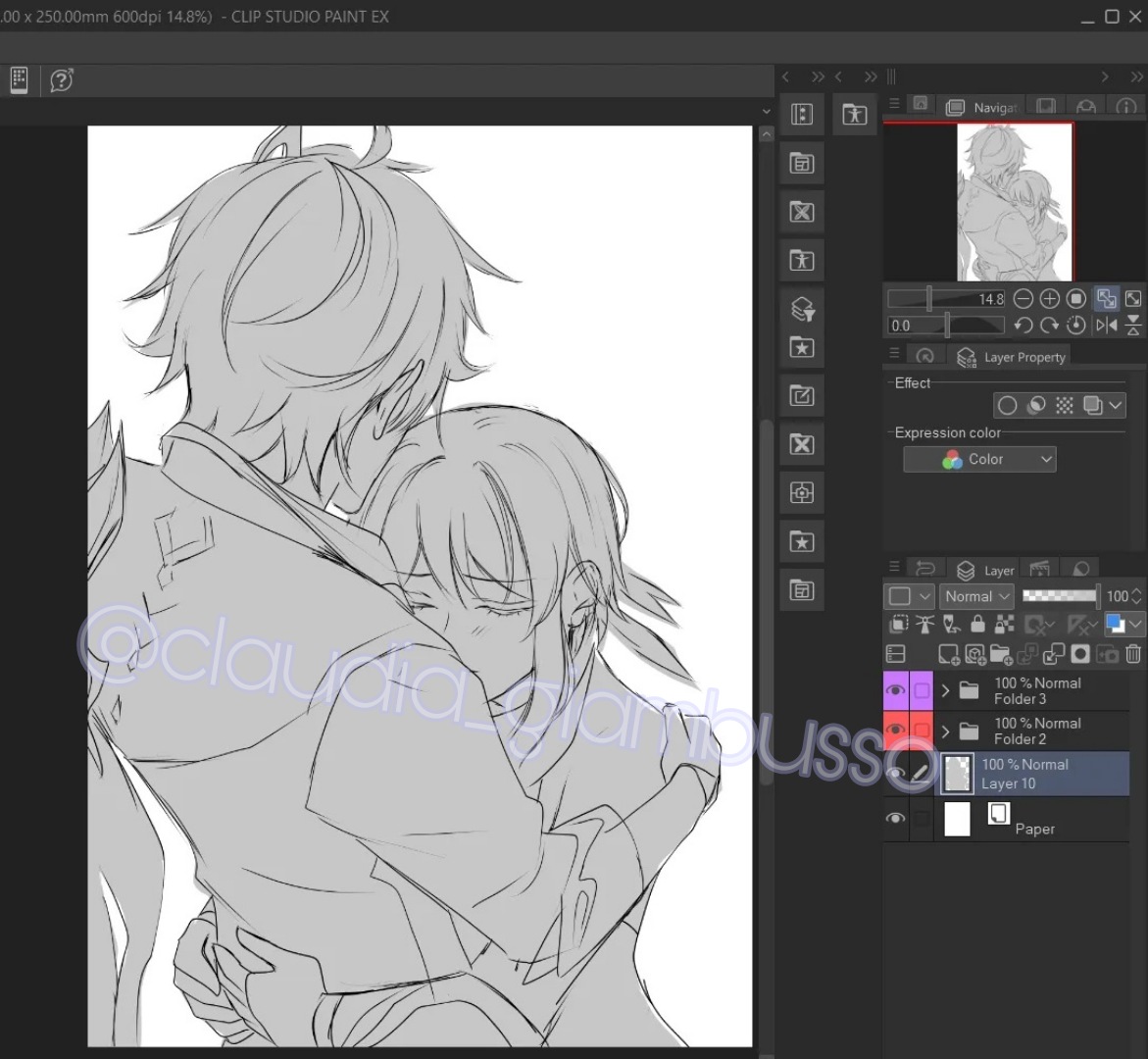Toggle Set as Draft Layer
Image resolution: width=1148 pixels, height=1059 pixels.
pyautogui.click(x=951, y=624)
